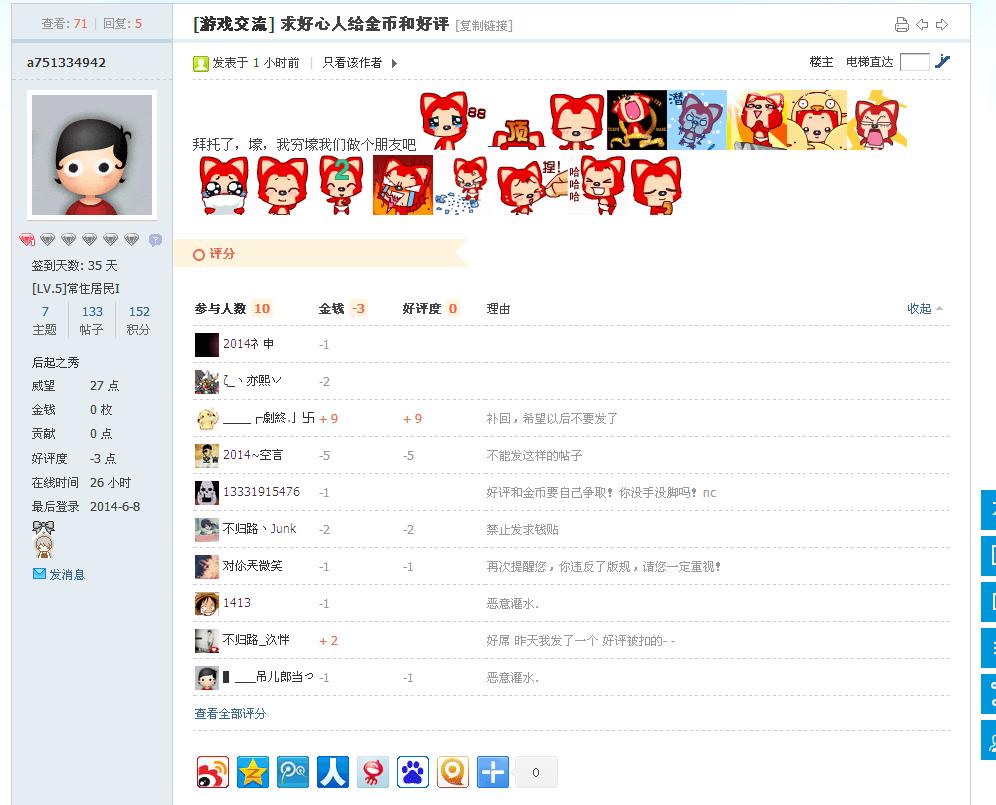This screenshot has width=996, height=805.
Task: Open a751334942's profile avatar
Action: [92, 155]
